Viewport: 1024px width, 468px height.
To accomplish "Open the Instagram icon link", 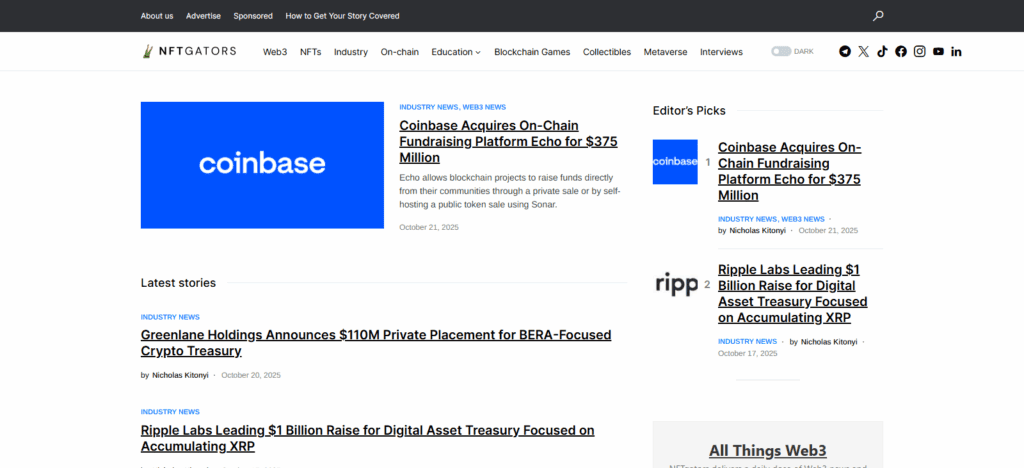I will [x=920, y=52].
